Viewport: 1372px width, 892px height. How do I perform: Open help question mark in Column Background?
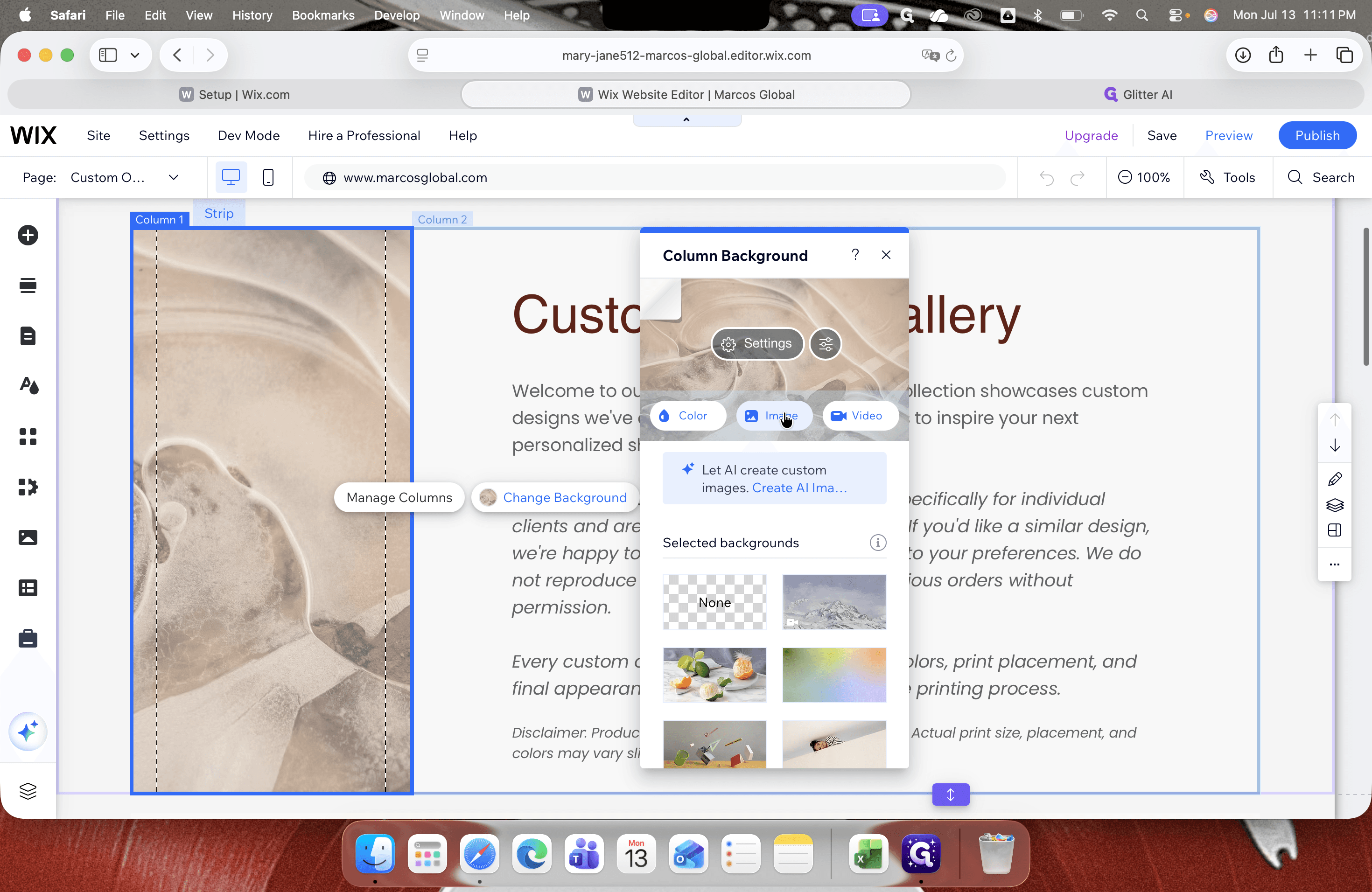[855, 255]
